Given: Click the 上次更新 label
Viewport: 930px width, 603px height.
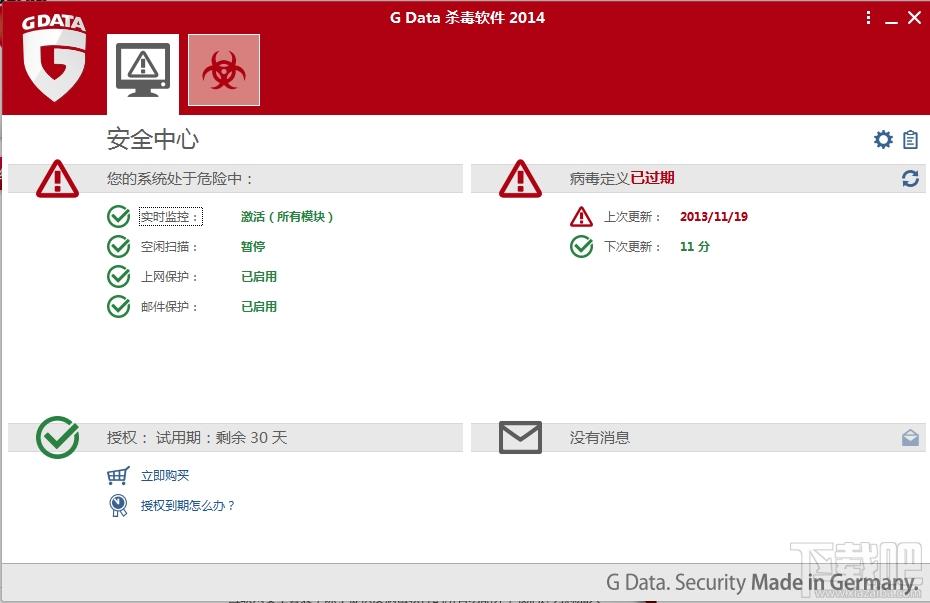Looking at the screenshot, I should tap(632, 217).
